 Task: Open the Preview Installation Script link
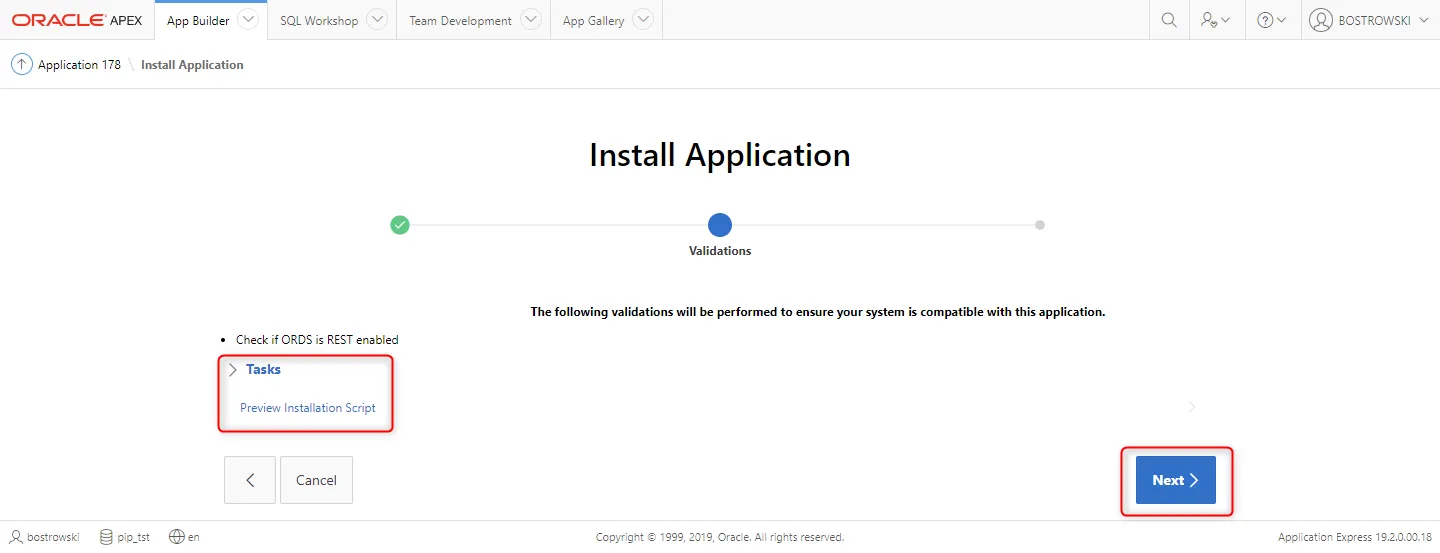pos(308,408)
